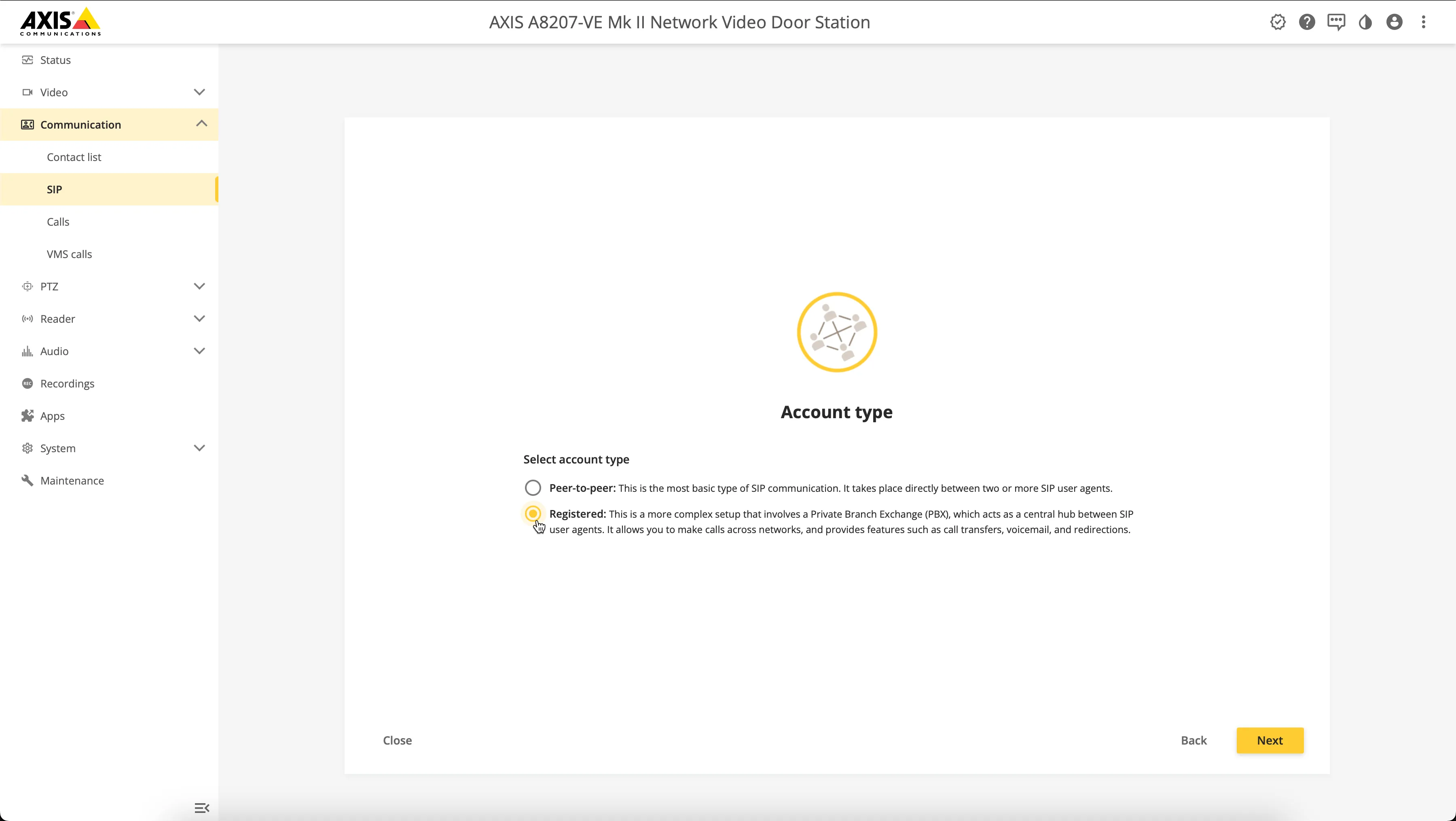This screenshot has width=1456, height=821.
Task: Open the Contact list submenu item
Action: click(x=109, y=157)
